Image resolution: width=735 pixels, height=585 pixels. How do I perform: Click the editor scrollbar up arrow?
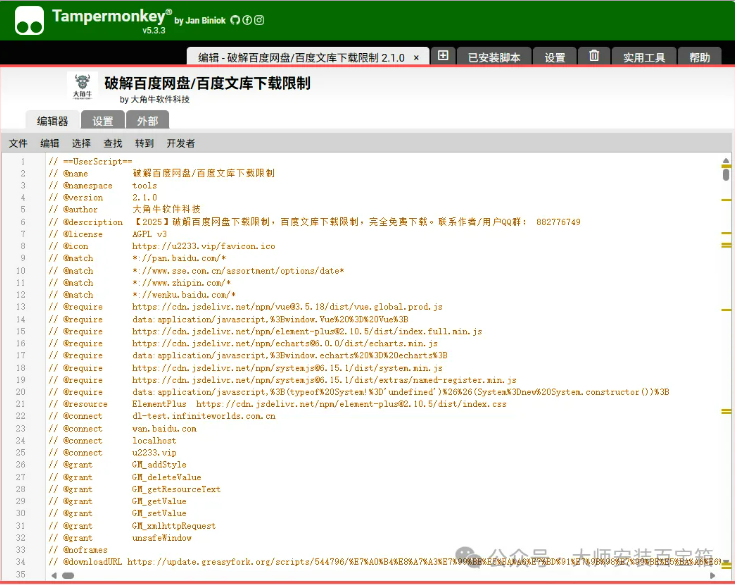726,160
